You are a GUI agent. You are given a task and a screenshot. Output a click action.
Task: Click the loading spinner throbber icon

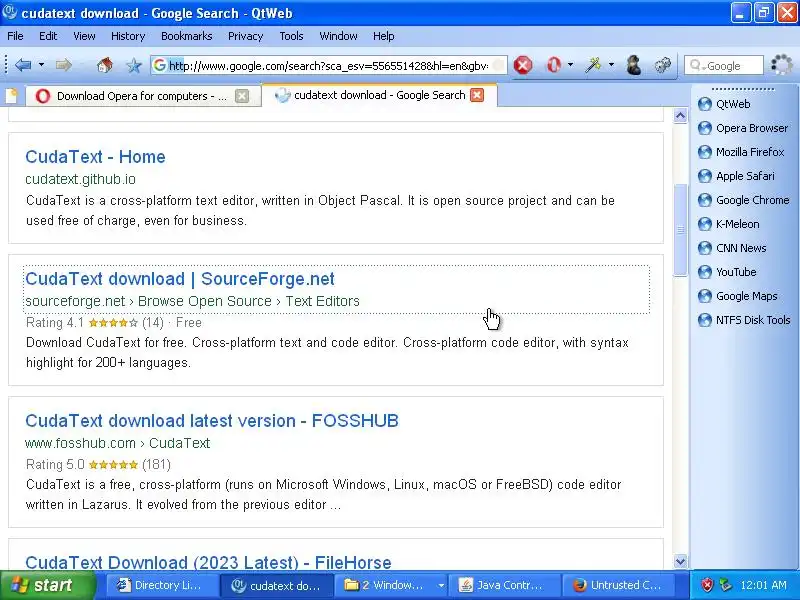pos(782,65)
